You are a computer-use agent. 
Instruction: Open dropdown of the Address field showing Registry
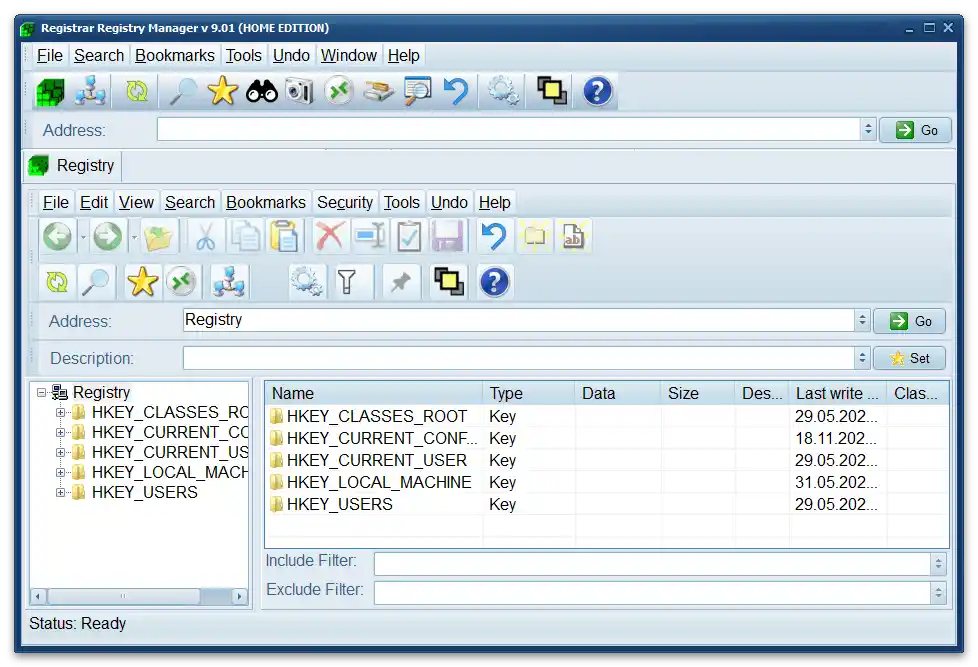click(x=862, y=321)
